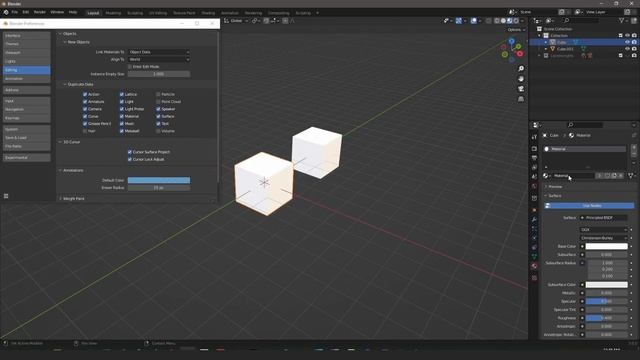Screen dimensions: 640x360
Task: Click the viewport zoom magnifier icon
Action: [521, 69]
